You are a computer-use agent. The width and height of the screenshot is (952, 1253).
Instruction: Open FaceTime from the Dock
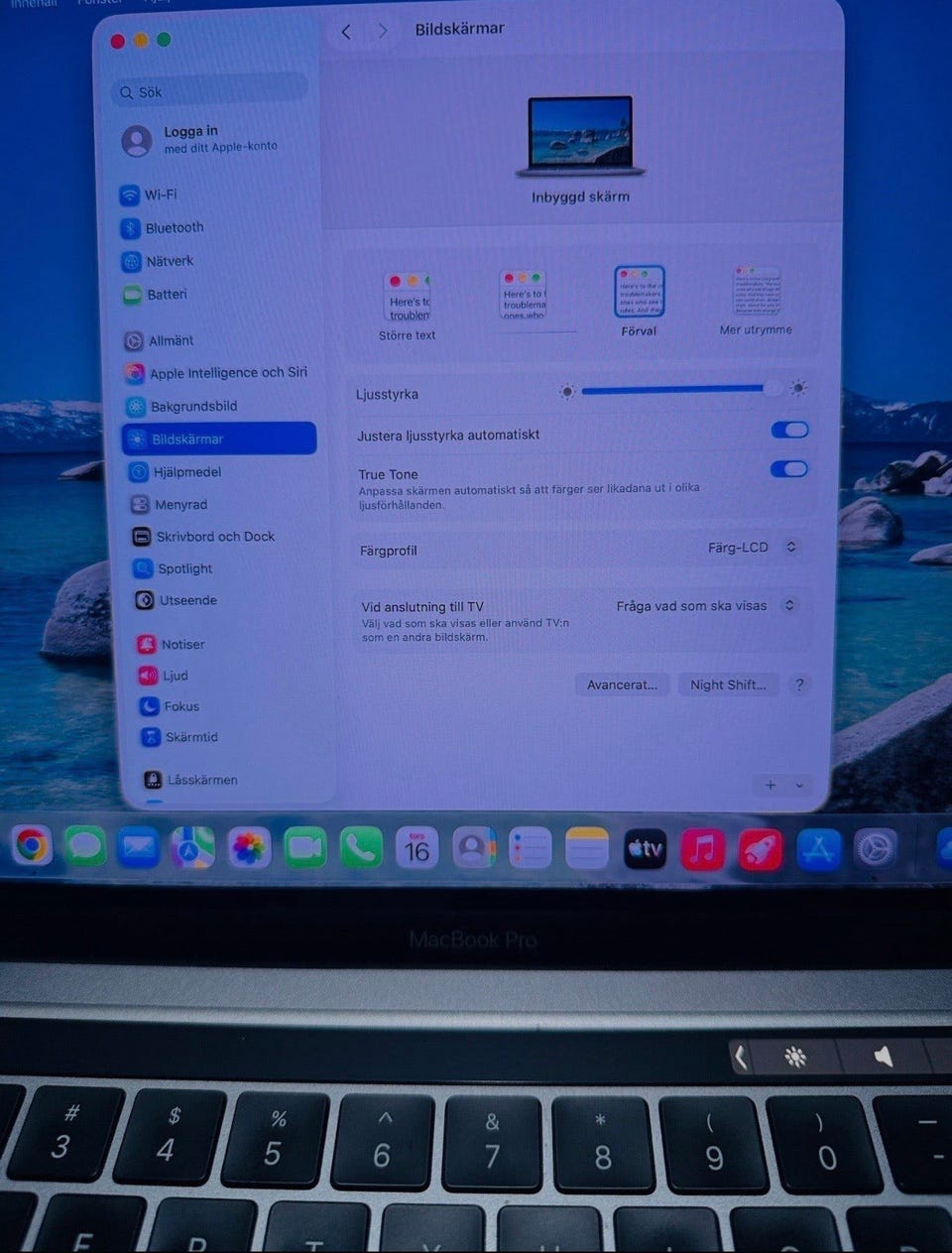(305, 848)
